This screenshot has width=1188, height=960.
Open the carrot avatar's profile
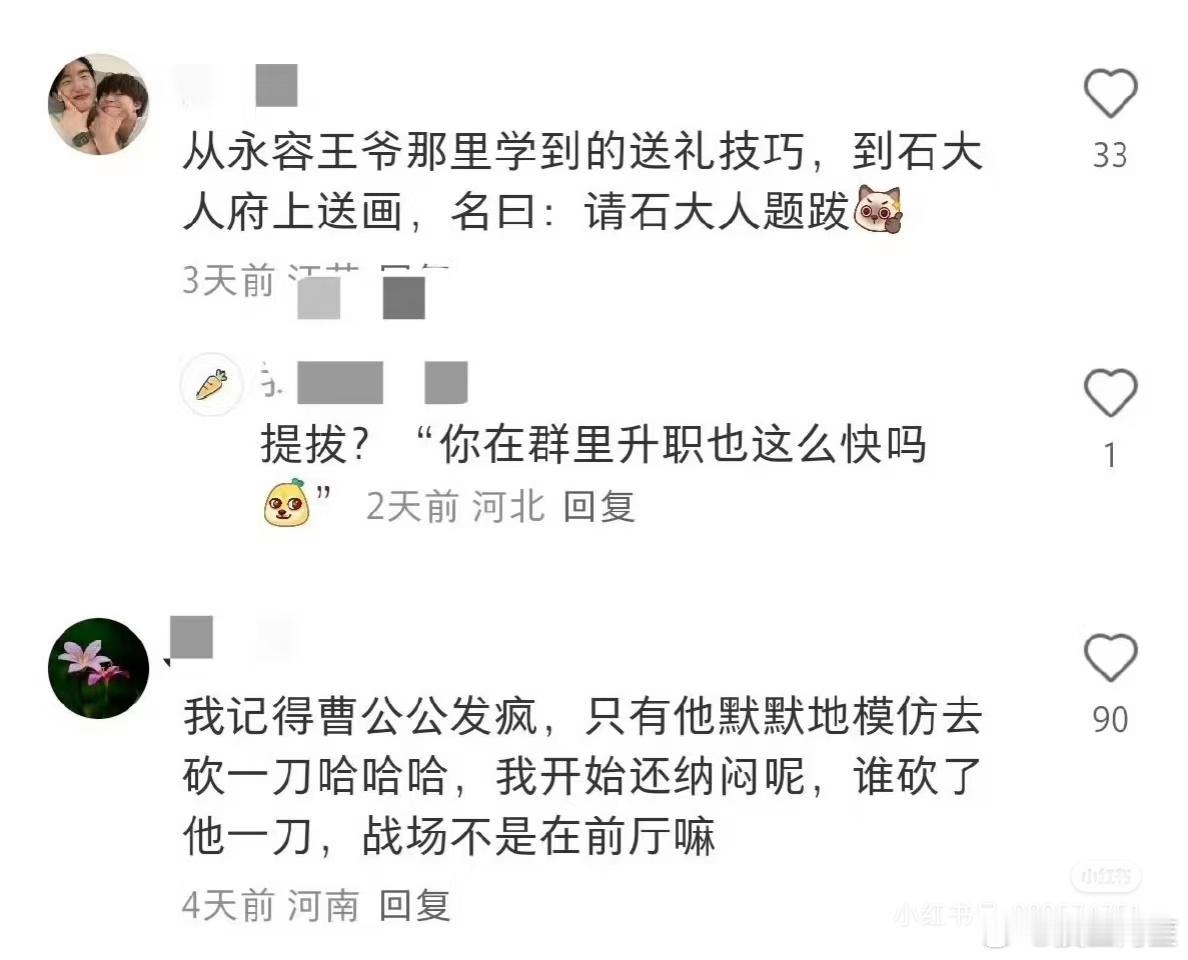tap(212, 384)
